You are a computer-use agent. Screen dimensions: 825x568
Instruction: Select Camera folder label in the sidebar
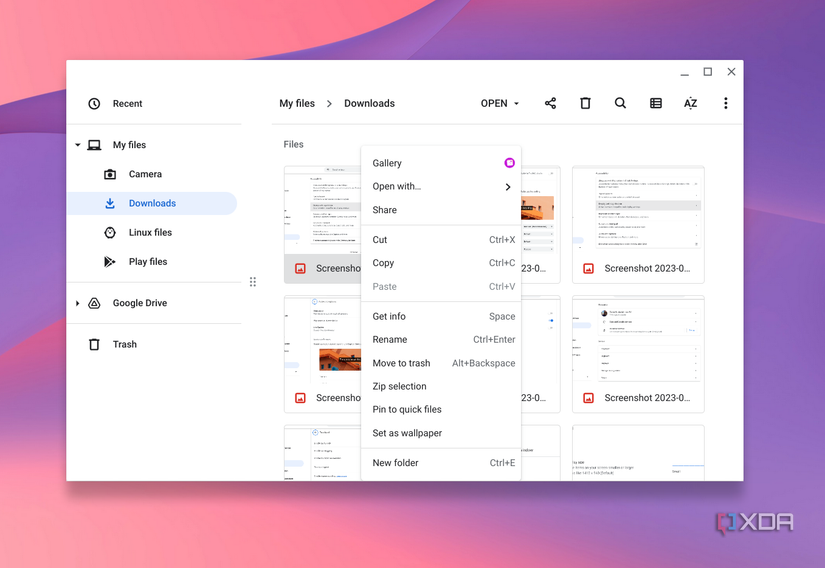[145, 174]
